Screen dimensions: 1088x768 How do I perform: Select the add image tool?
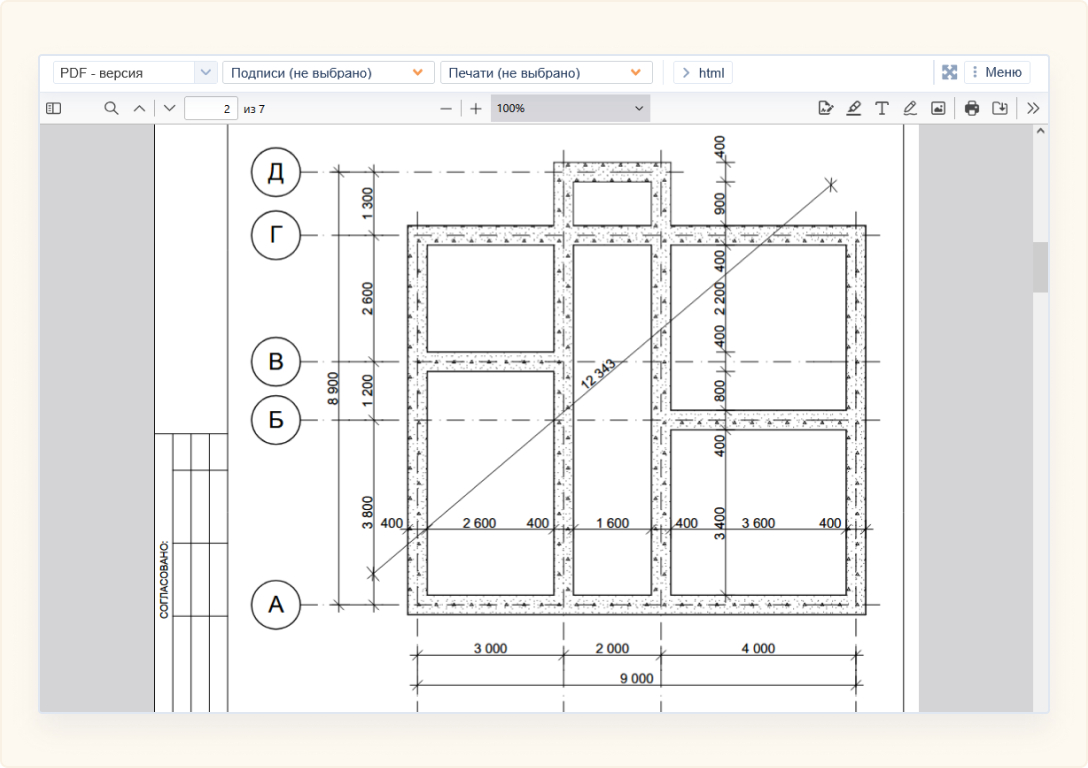click(x=938, y=108)
